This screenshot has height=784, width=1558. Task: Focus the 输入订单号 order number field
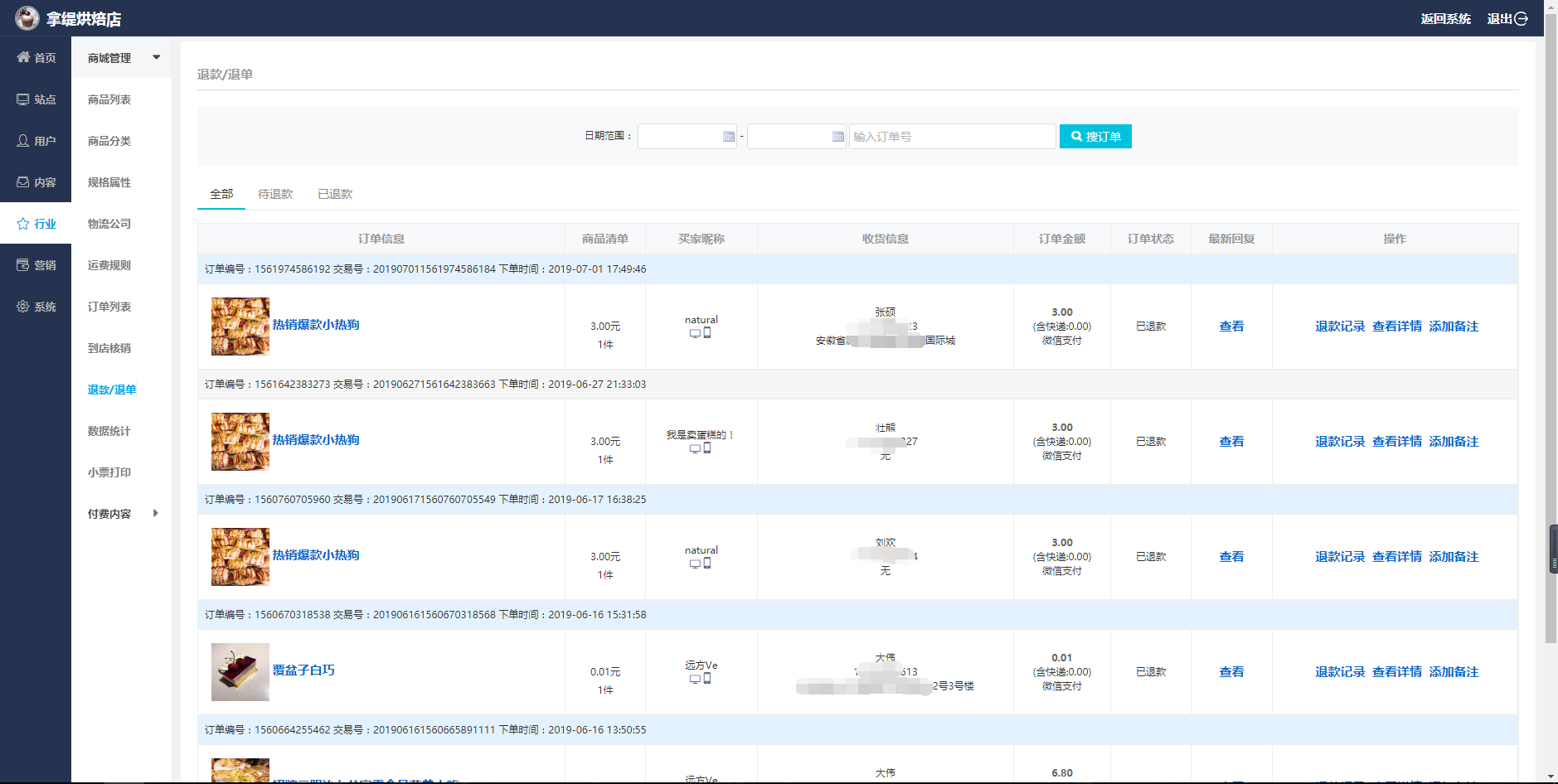[x=952, y=136]
